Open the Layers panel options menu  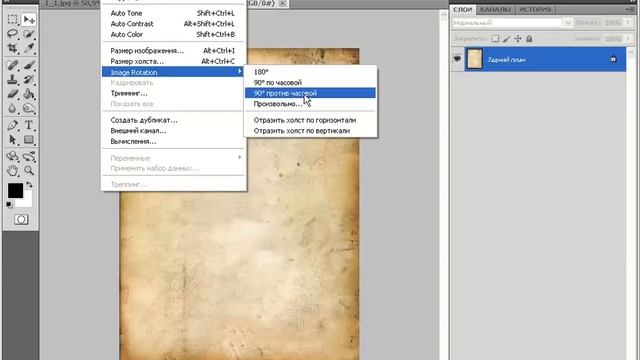pyautogui.click(x=631, y=9)
